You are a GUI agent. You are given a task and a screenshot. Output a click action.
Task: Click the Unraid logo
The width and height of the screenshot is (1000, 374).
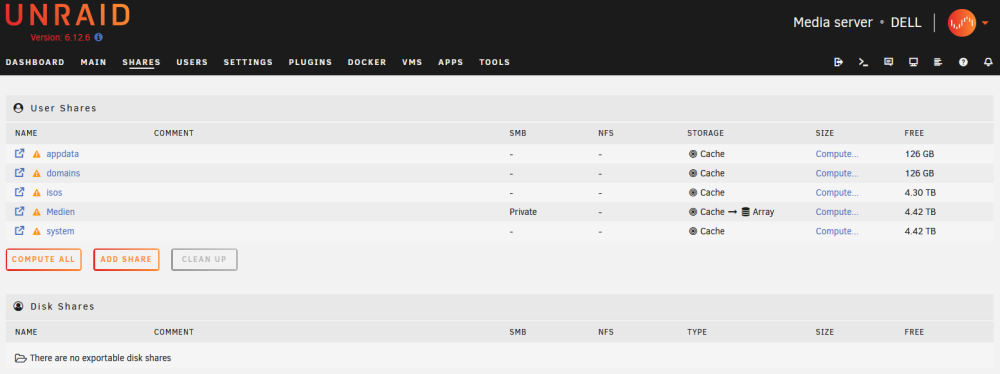tap(68, 15)
